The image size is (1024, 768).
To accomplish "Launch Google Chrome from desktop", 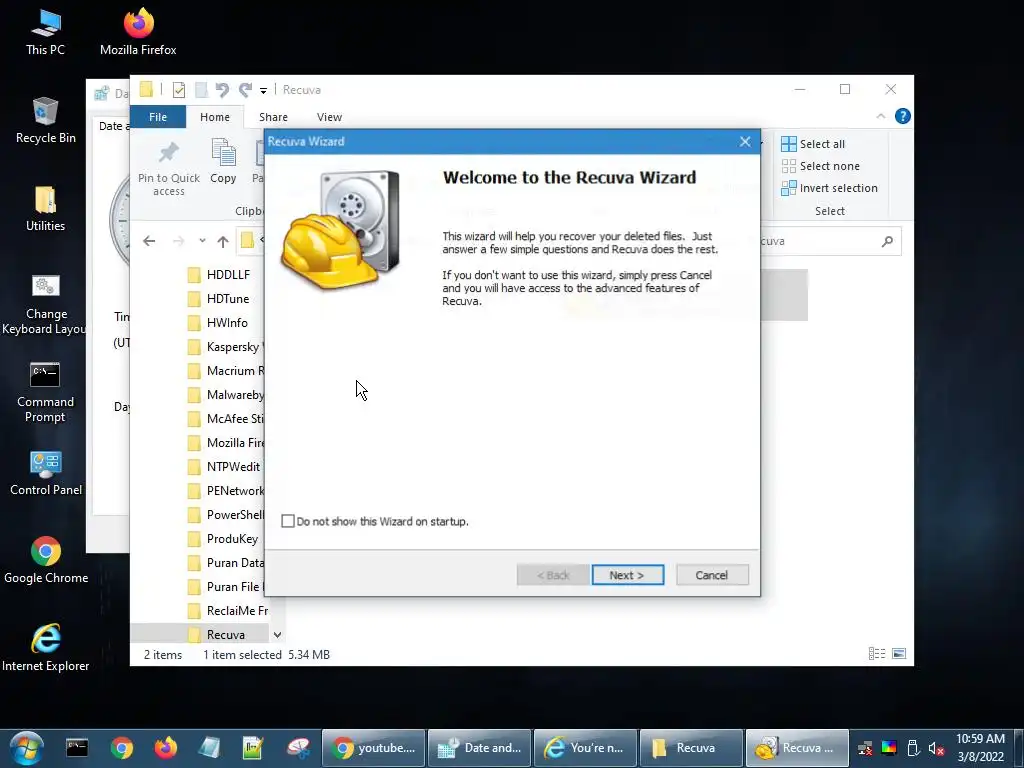I will (x=45, y=560).
